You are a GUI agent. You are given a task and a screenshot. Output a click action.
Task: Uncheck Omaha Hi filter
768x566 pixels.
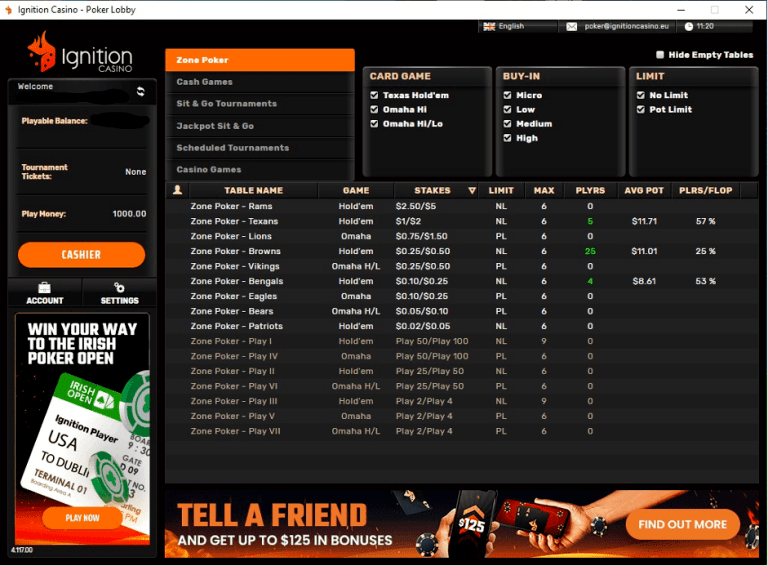coord(374,109)
